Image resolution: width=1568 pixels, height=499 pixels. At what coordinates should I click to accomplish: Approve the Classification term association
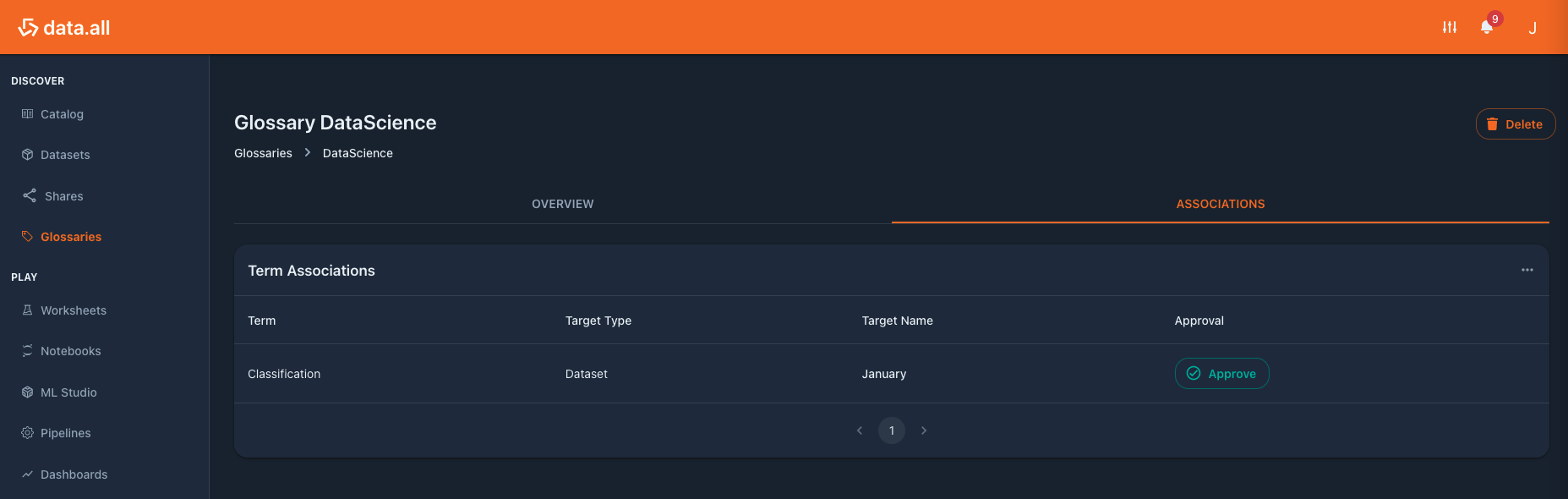coord(1221,374)
